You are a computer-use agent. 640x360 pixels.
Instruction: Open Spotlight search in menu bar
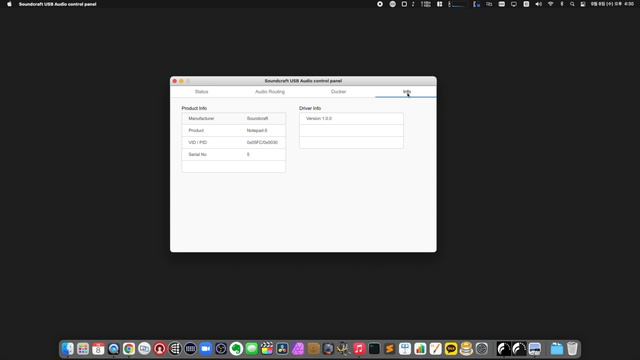[572, 4]
